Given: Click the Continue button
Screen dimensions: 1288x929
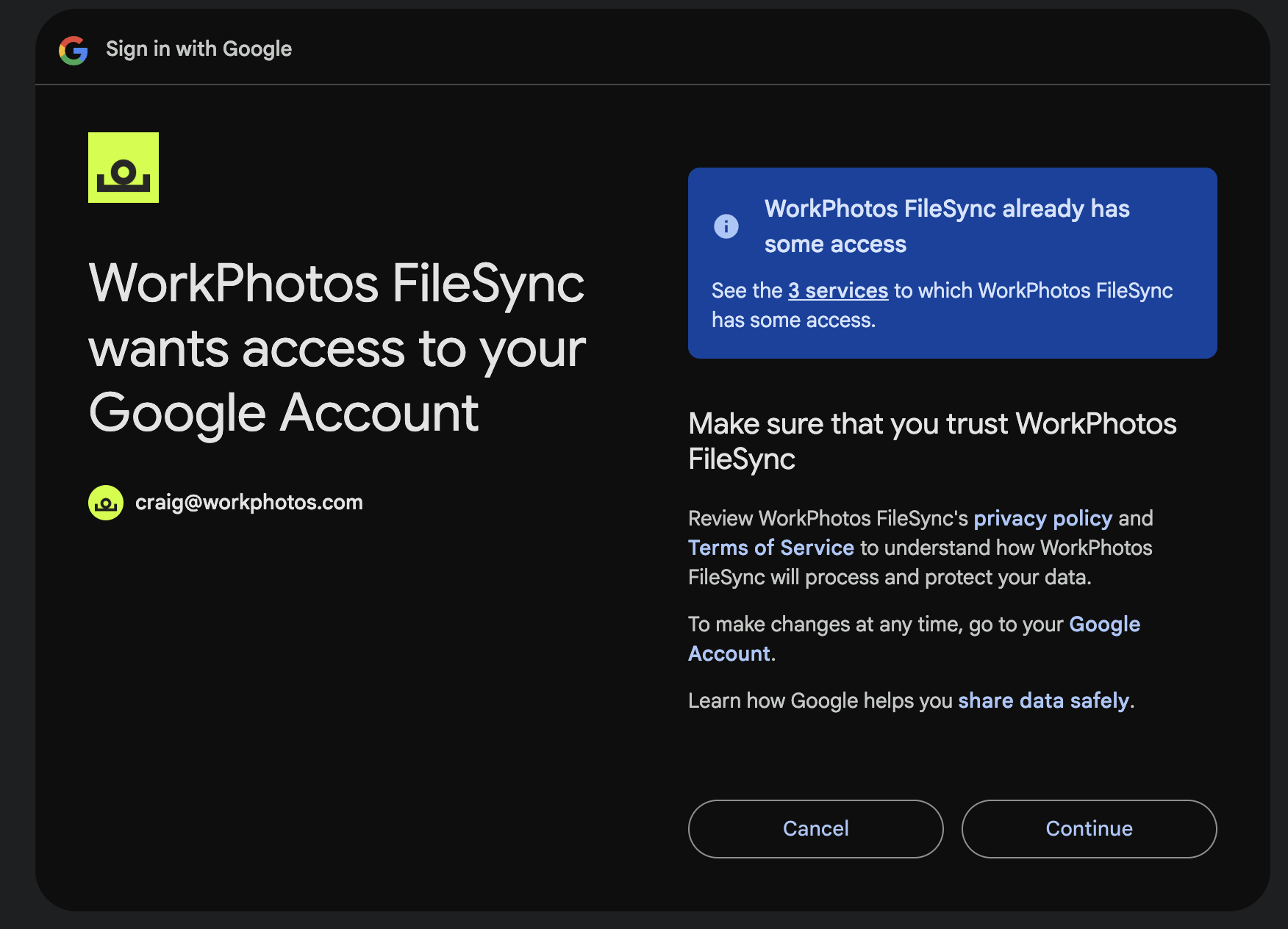Looking at the screenshot, I should point(1090,828).
